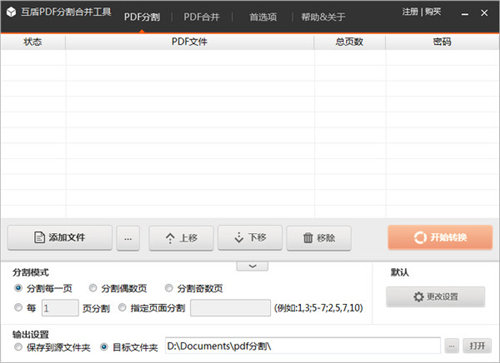Remove file with 移除 button
This screenshot has height=363, width=500.
point(319,238)
